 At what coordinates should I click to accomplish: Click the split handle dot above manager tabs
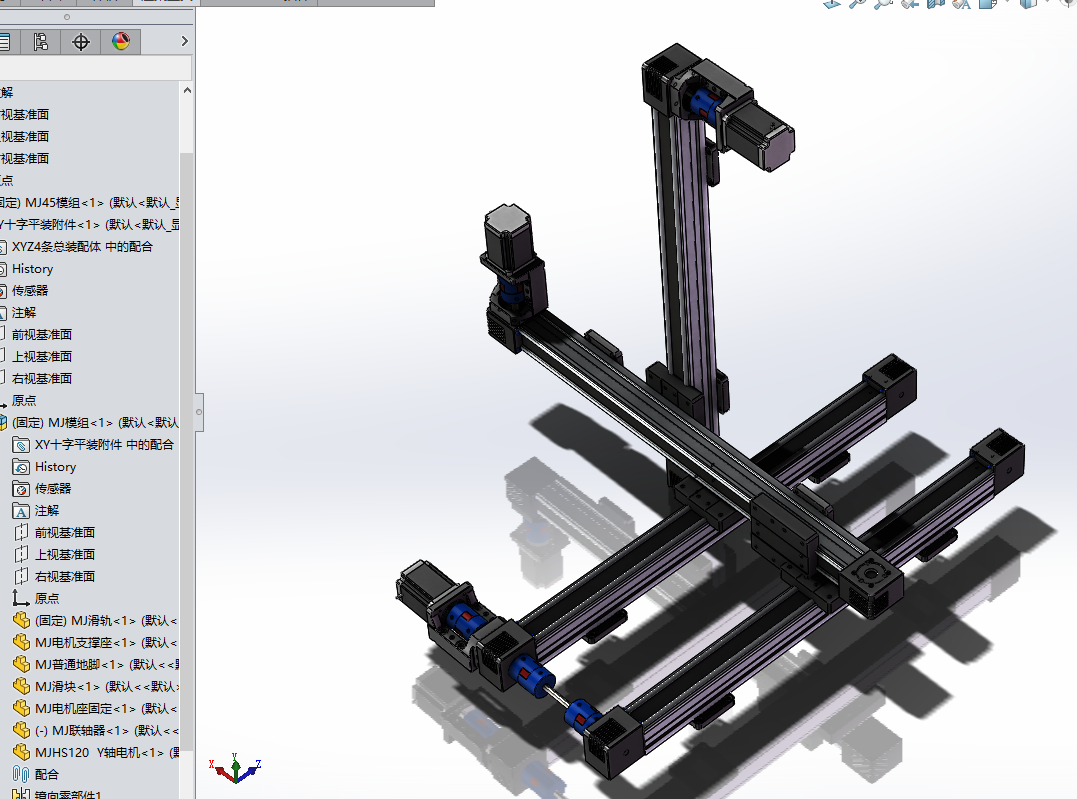67,17
